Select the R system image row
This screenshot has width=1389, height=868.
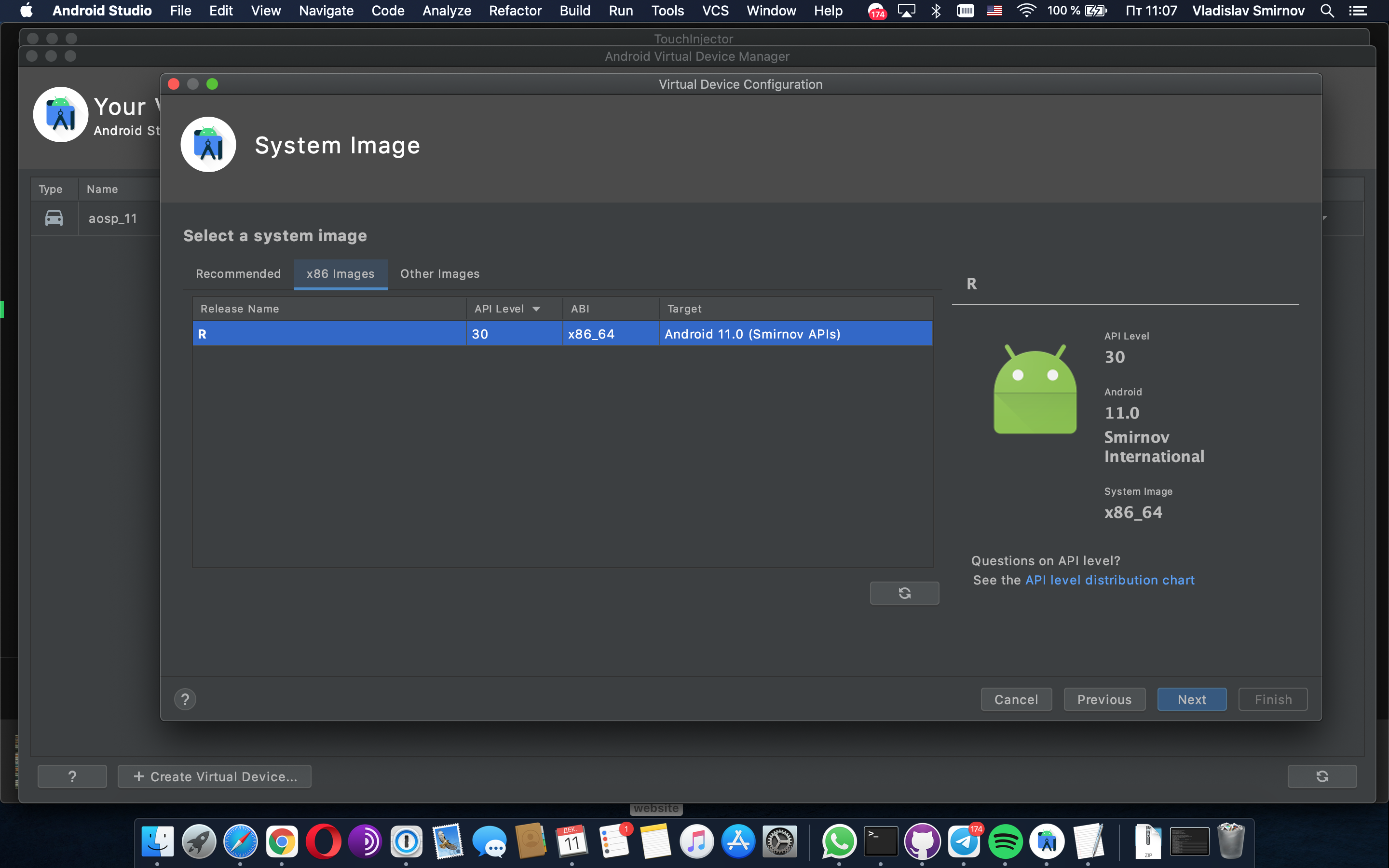click(x=562, y=334)
